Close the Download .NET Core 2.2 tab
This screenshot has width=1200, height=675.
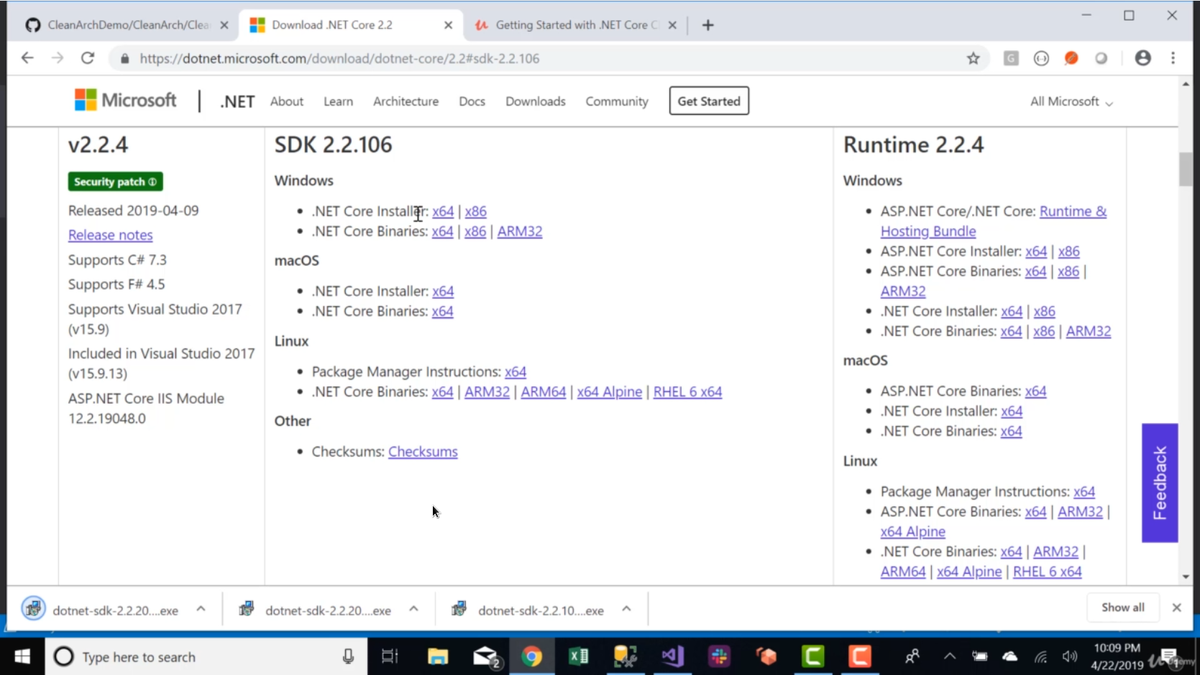(x=448, y=25)
